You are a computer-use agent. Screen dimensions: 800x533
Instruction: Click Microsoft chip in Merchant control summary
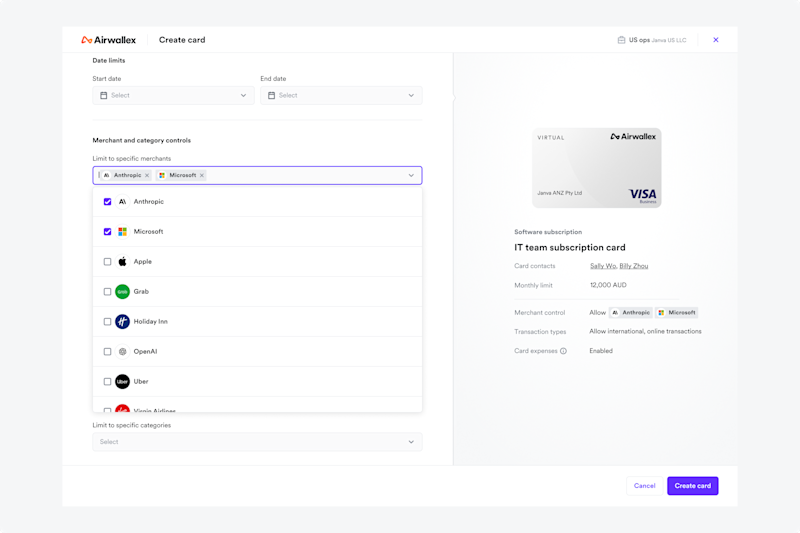click(677, 313)
